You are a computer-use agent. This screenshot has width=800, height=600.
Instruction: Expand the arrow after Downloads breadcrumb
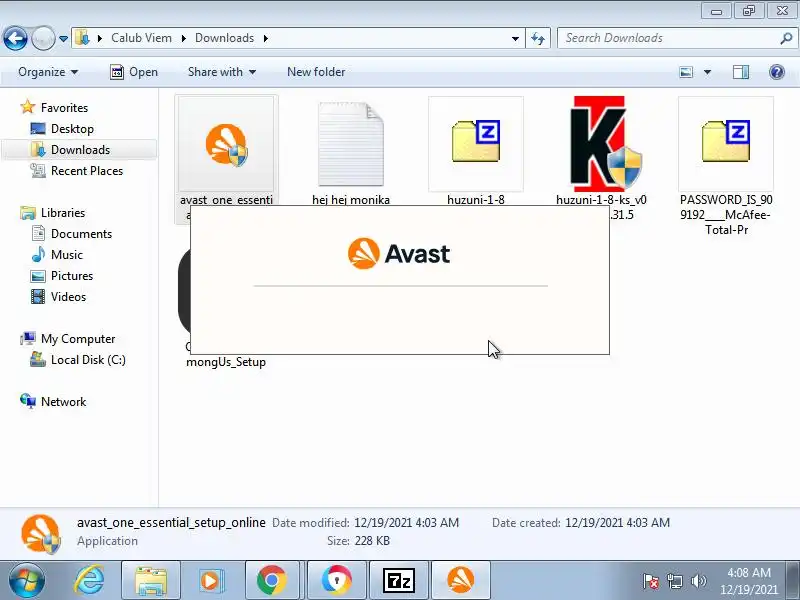(x=265, y=38)
